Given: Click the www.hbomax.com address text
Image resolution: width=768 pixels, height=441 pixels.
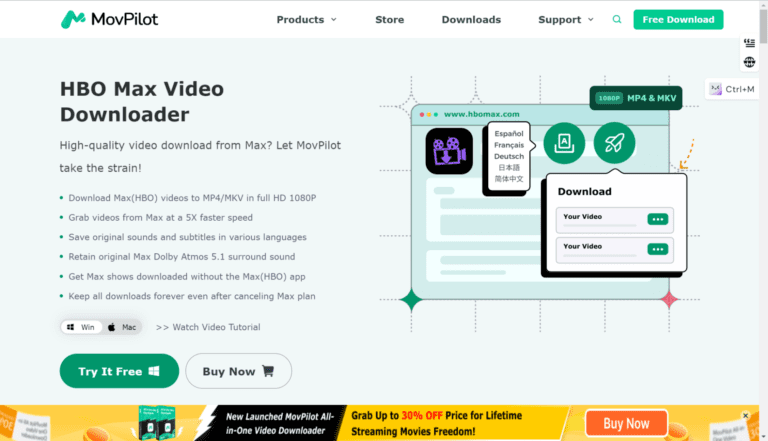Looking at the screenshot, I should click(481, 114).
